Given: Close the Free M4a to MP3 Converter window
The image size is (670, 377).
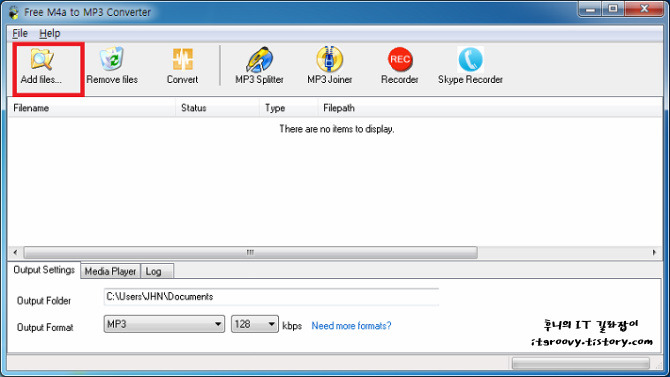Looking at the screenshot, I should [644, 9].
